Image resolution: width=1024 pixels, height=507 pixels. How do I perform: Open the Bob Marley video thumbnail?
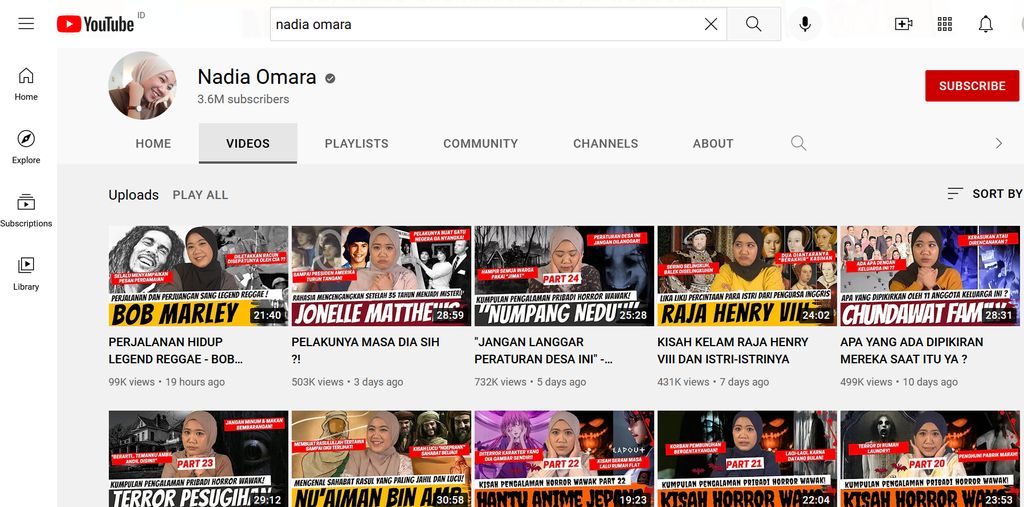coord(198,276)
